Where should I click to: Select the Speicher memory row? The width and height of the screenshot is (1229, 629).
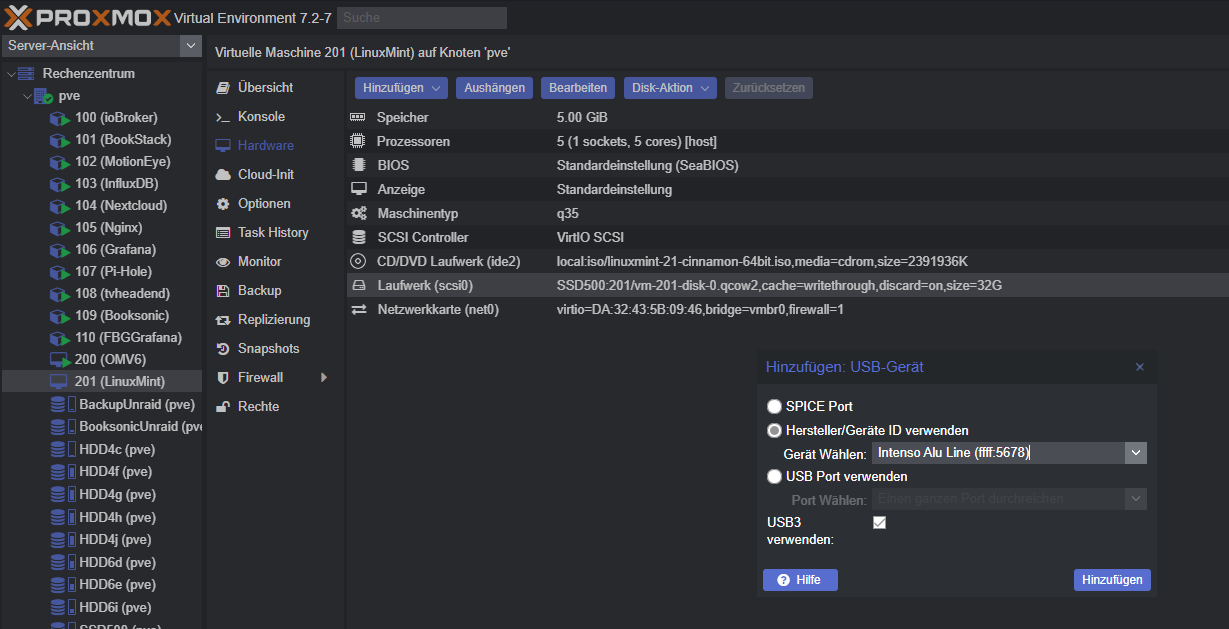(x=787, y=118)
